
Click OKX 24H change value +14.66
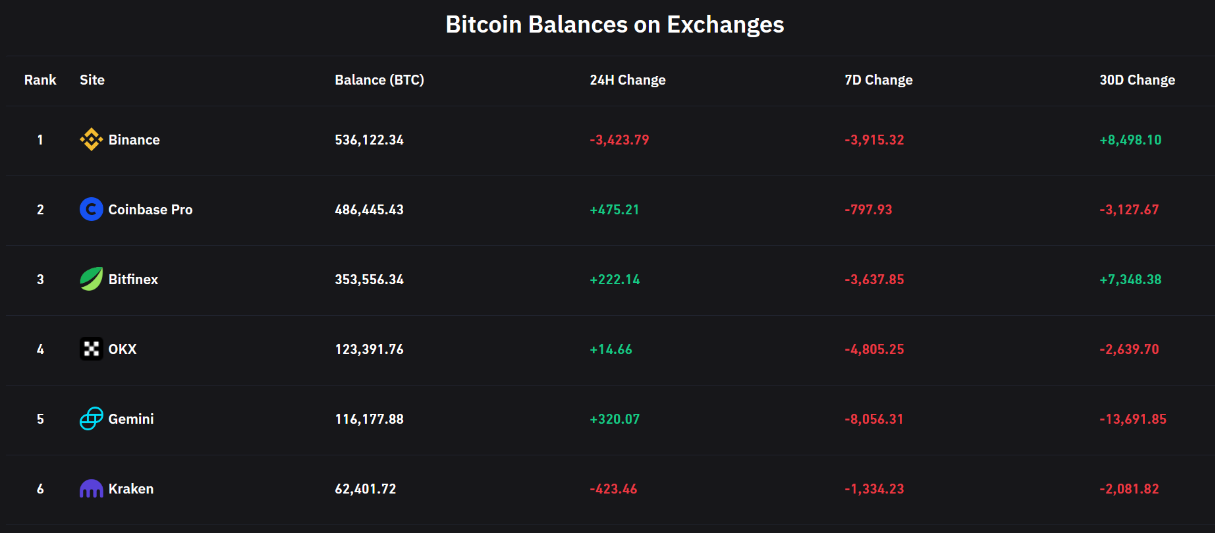(x=611, y=349)
